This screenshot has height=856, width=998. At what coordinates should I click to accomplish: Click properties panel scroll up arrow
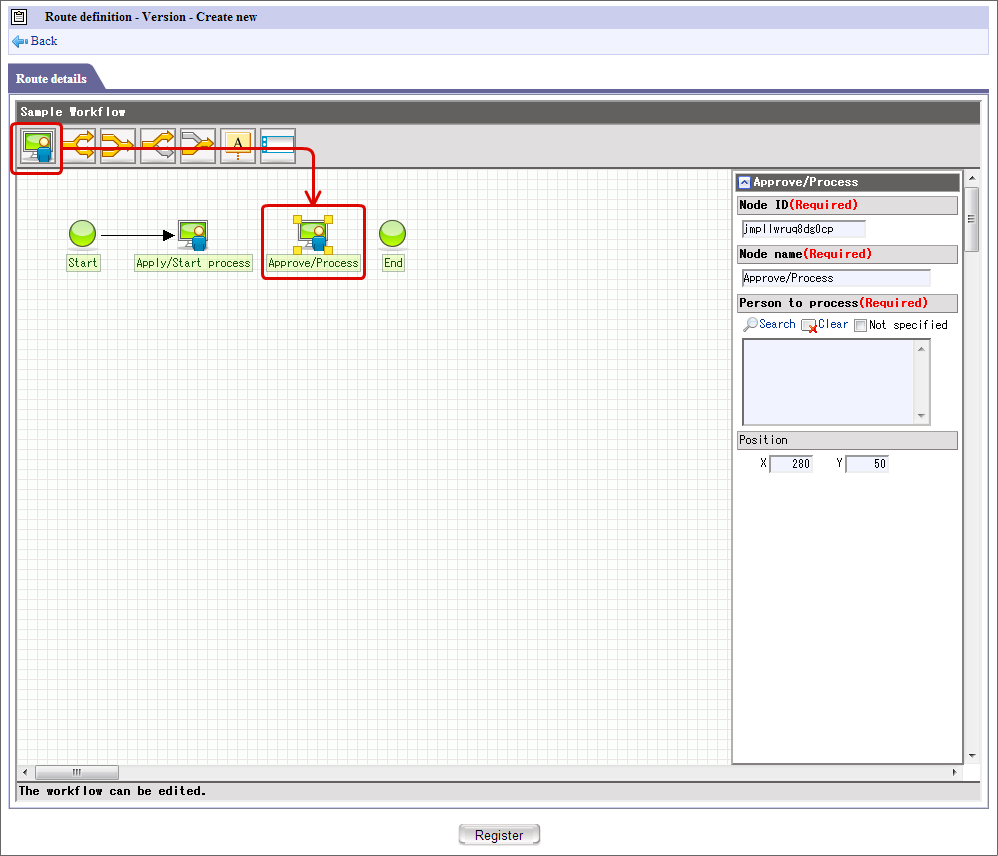coord(972,178)
